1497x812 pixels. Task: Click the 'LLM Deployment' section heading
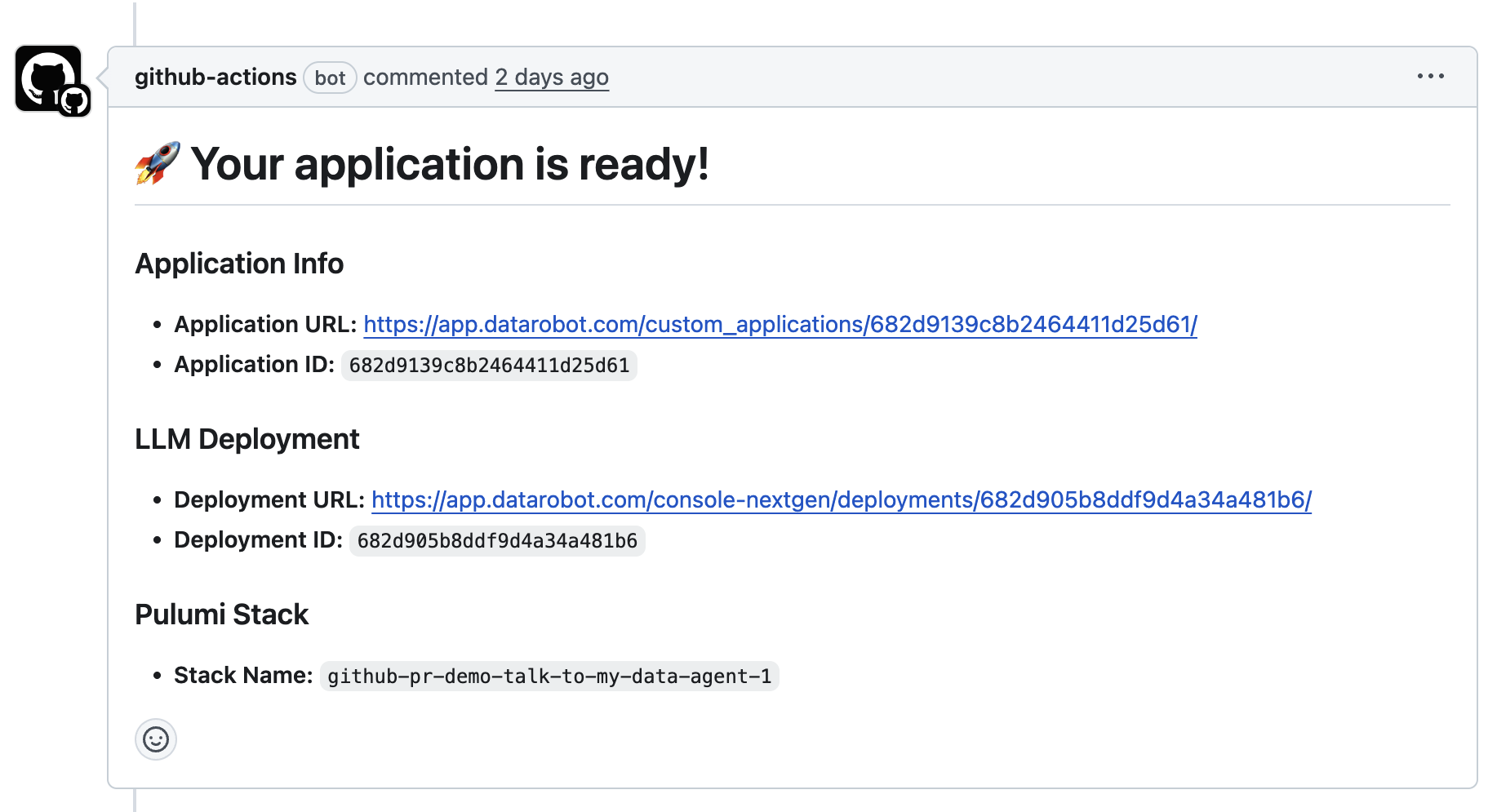click(247, 439)
